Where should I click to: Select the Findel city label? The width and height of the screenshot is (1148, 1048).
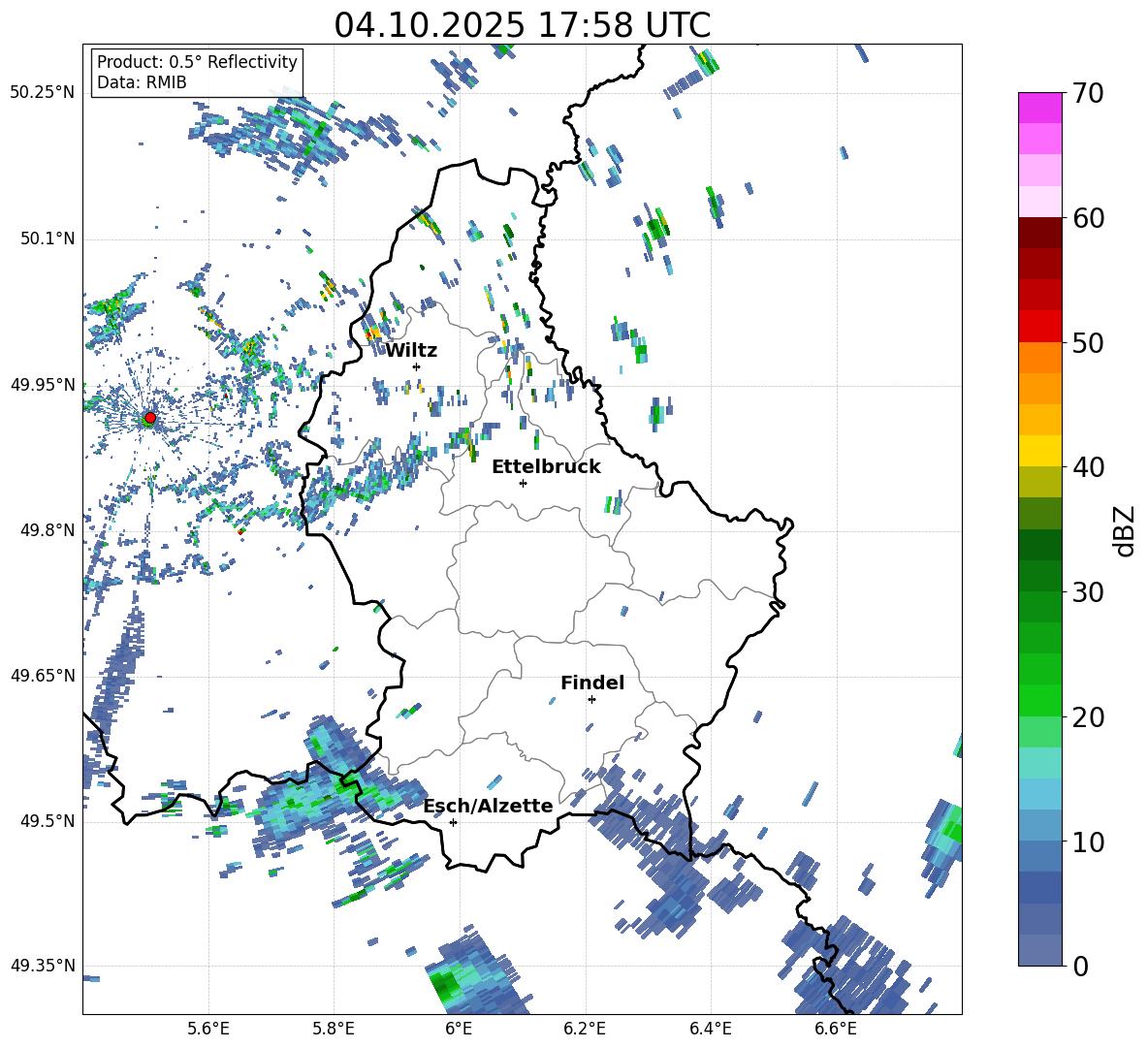[592, 683]
